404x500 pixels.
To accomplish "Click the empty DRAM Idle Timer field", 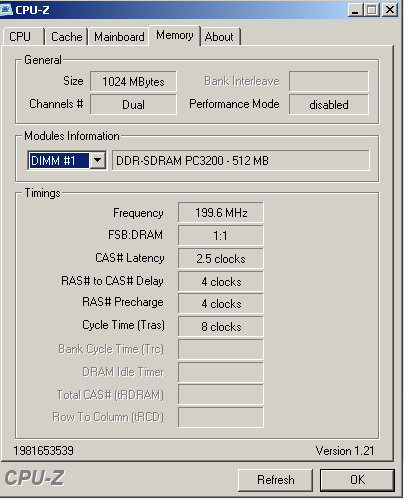I will click(221, 372).
